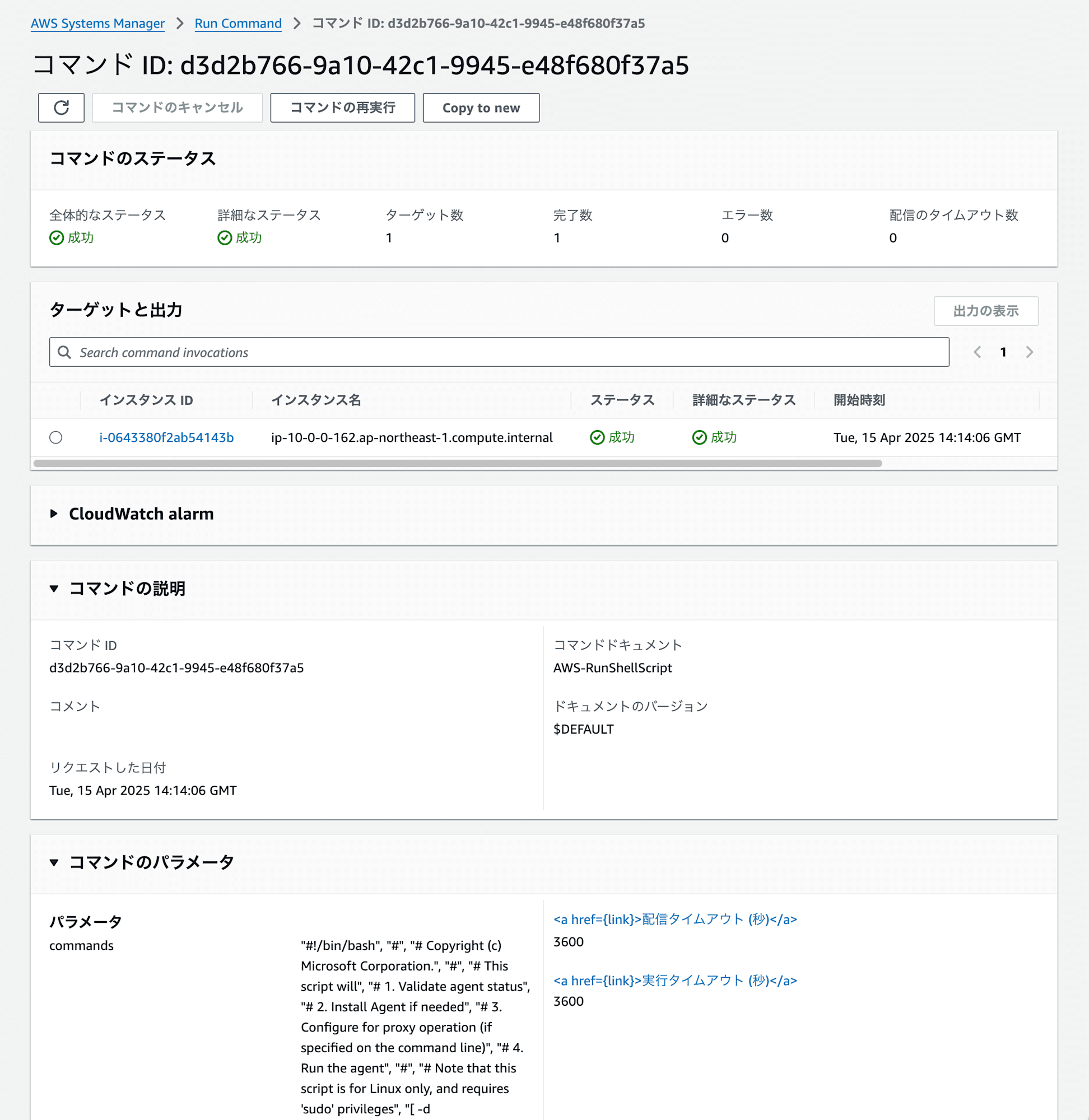Click the search magnifier icon
This screenshot has height=1120, width=1089.
[x=64, y=352]
